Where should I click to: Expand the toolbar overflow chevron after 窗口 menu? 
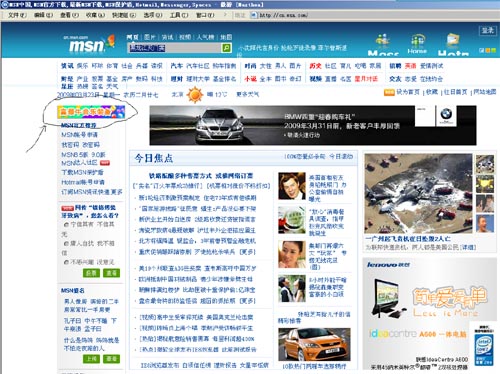click(x=225, y=15)
